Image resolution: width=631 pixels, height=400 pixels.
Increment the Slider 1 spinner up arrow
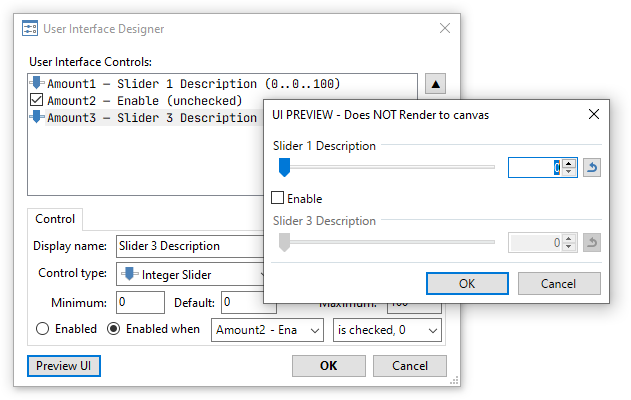569,163
